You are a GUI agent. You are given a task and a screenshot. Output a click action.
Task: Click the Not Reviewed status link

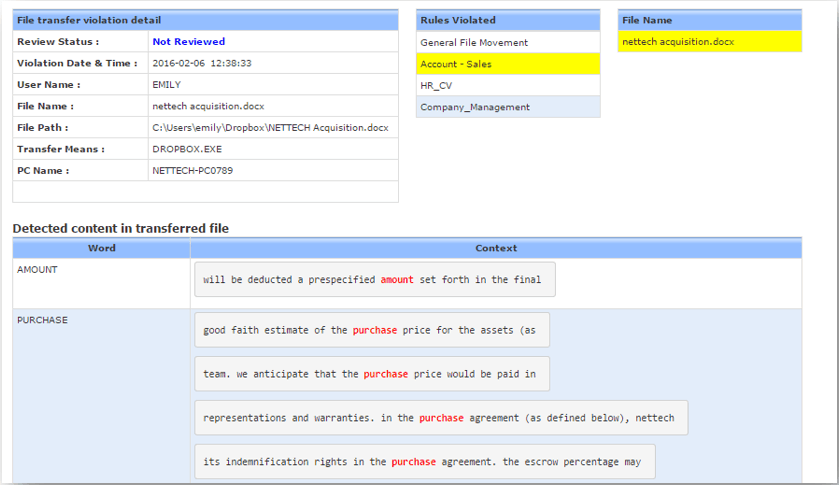pyautogui.click(x=188, y=42)
